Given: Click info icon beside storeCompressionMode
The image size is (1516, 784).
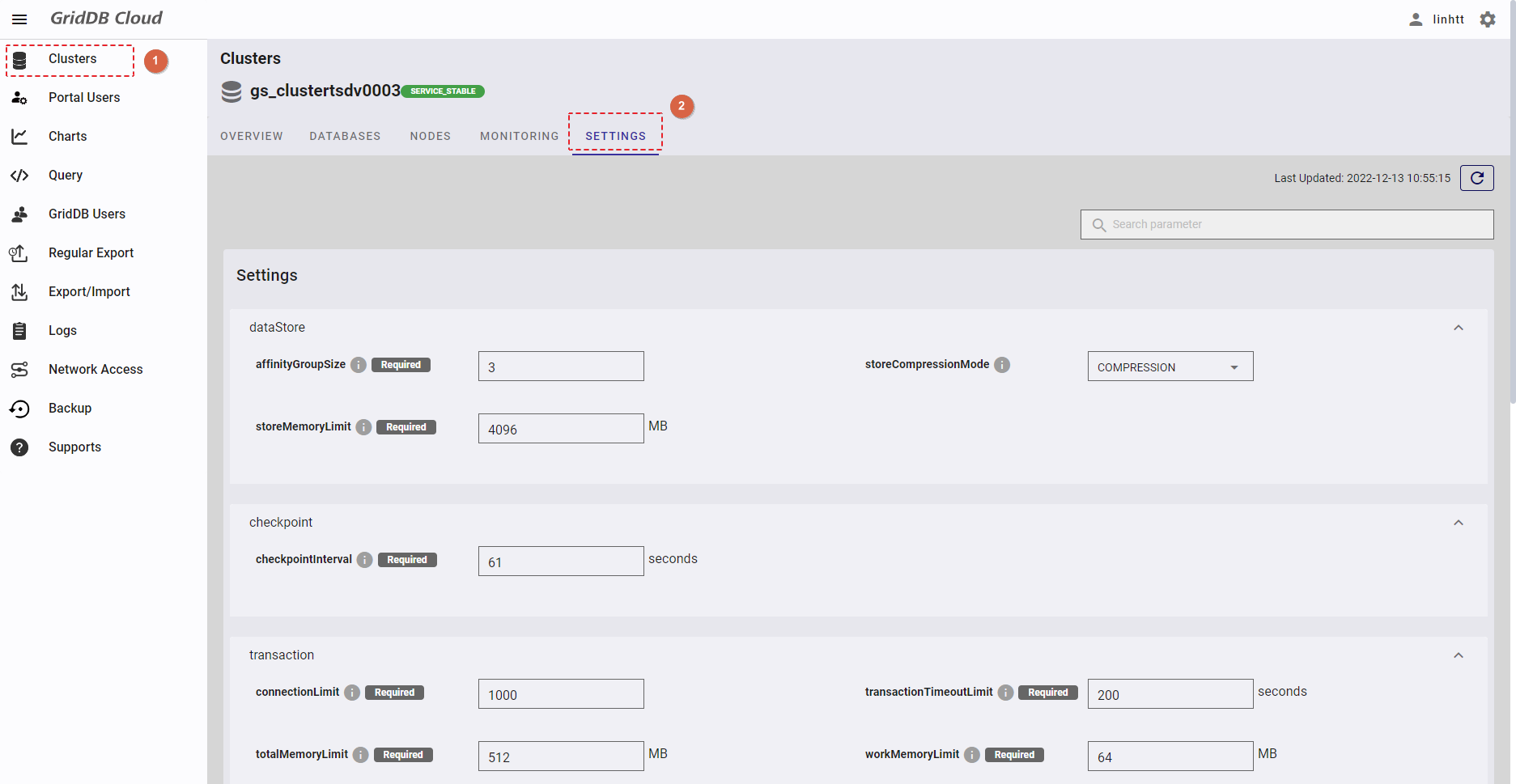Looking at the screenshot, I should (1002, 365).
